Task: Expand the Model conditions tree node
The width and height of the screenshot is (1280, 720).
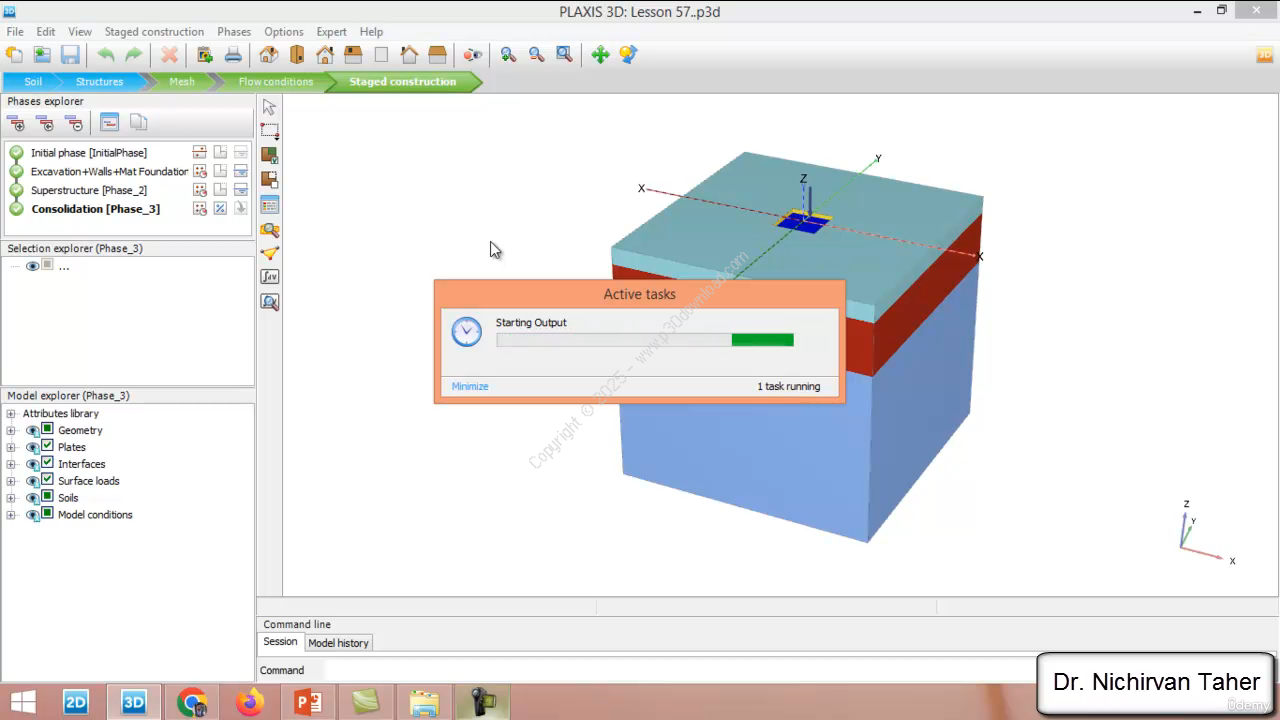Action: pos(11,515)
